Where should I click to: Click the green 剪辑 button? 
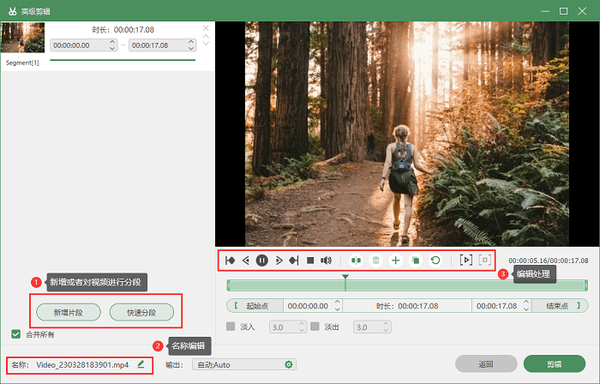(x=554, y=364)
